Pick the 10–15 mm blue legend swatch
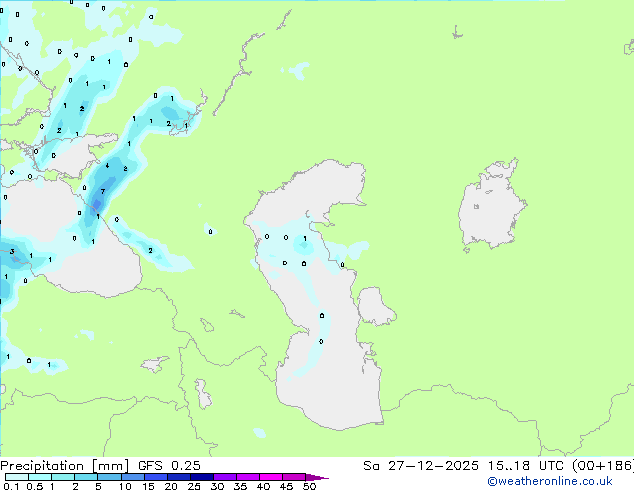 [133, 477]
